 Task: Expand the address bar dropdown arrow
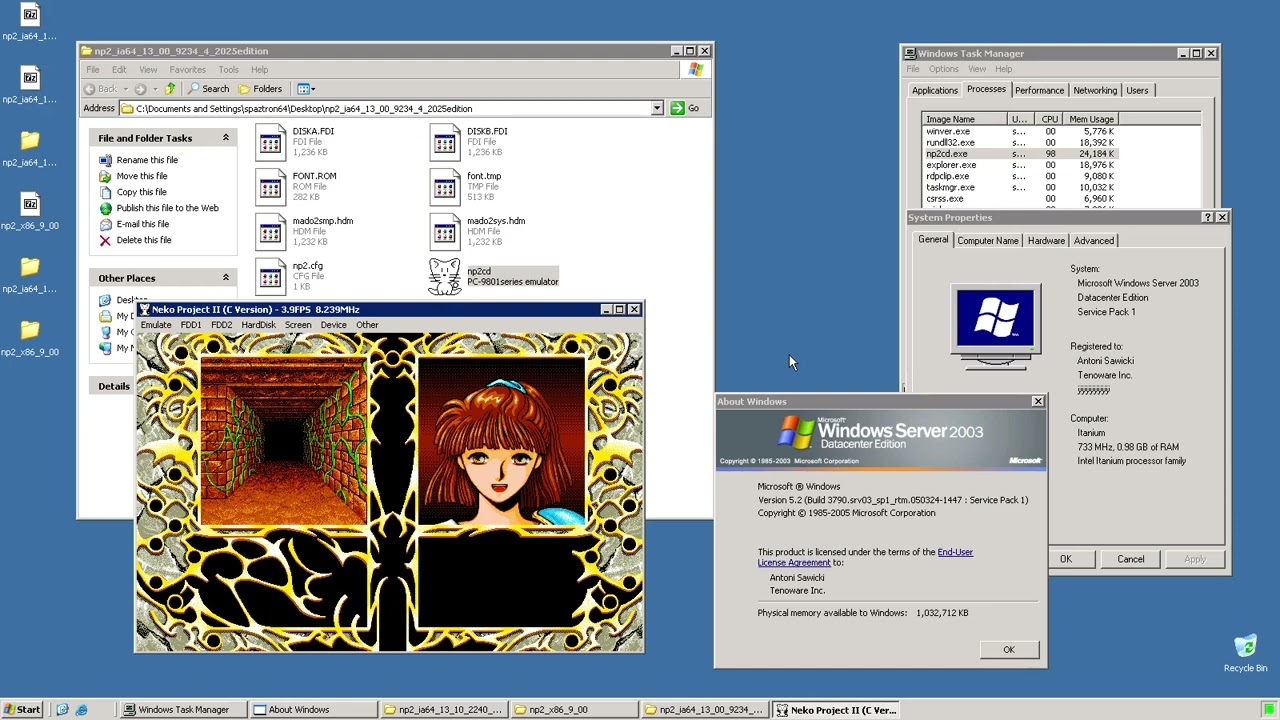(657, 108)
